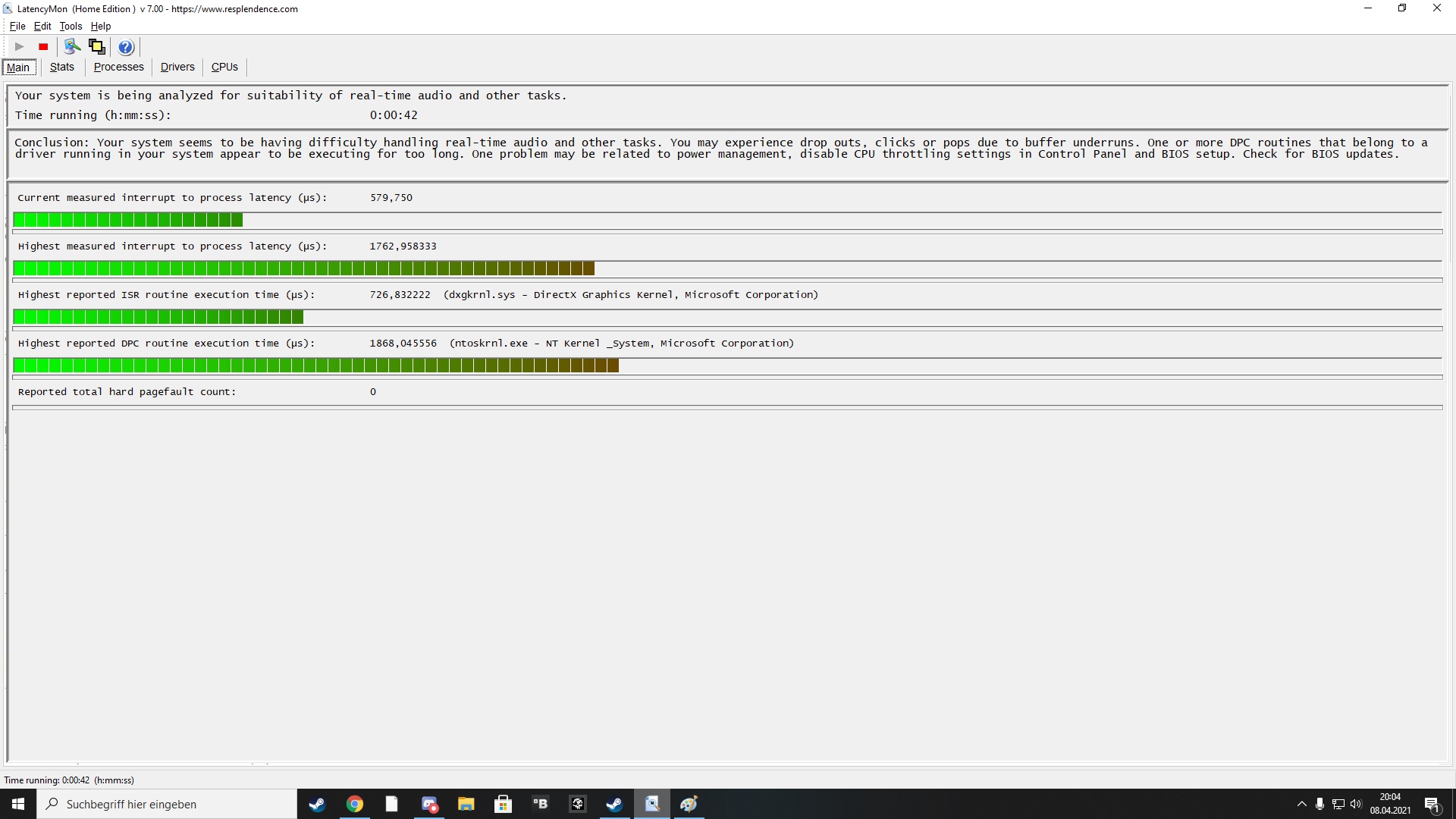The height and width of the screenshot is (819, 1456).
Task: Click the red Stop monitoring button
Action: click(43, 47)
